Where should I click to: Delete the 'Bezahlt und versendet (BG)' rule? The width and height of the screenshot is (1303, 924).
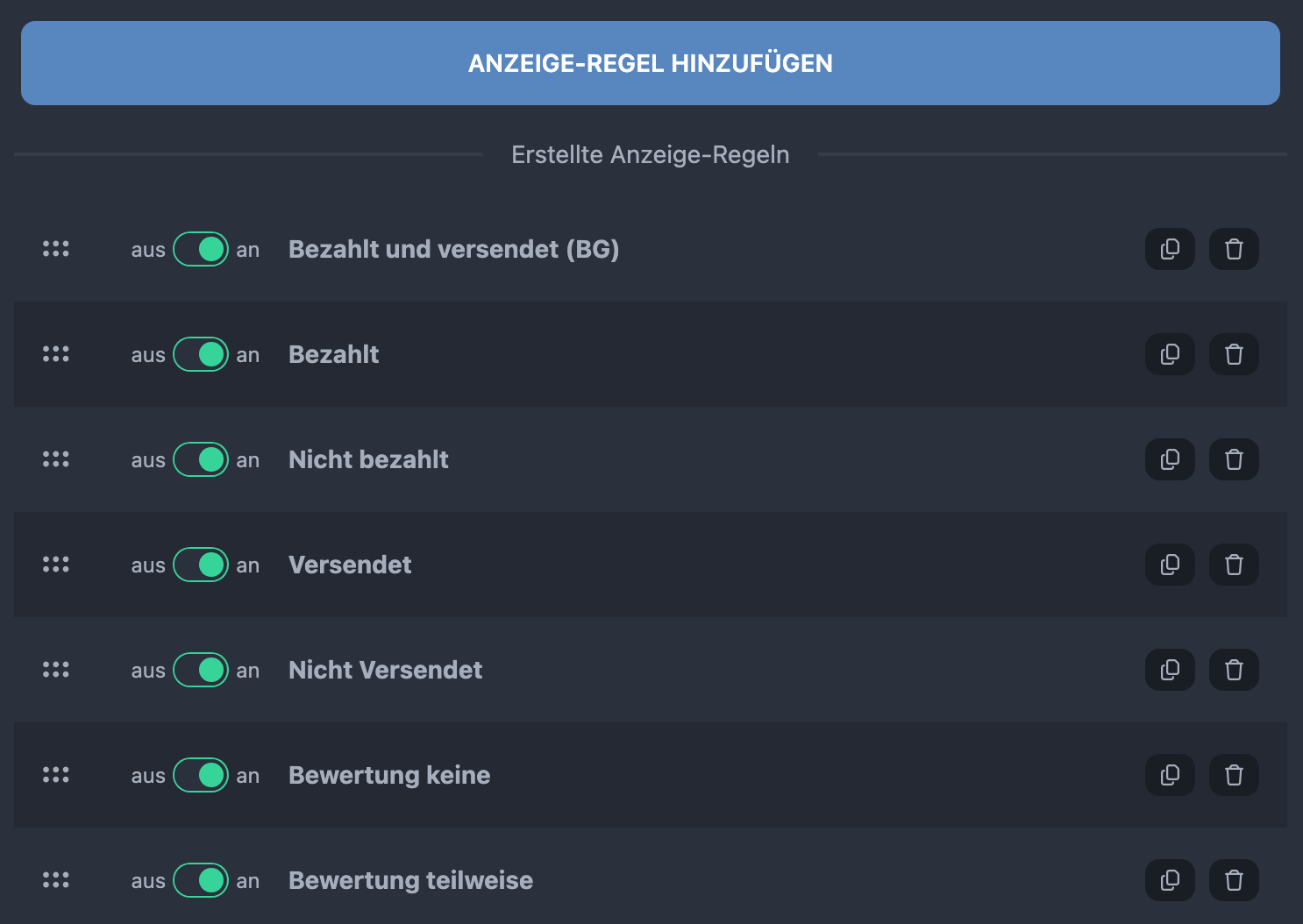(1234, 249)
